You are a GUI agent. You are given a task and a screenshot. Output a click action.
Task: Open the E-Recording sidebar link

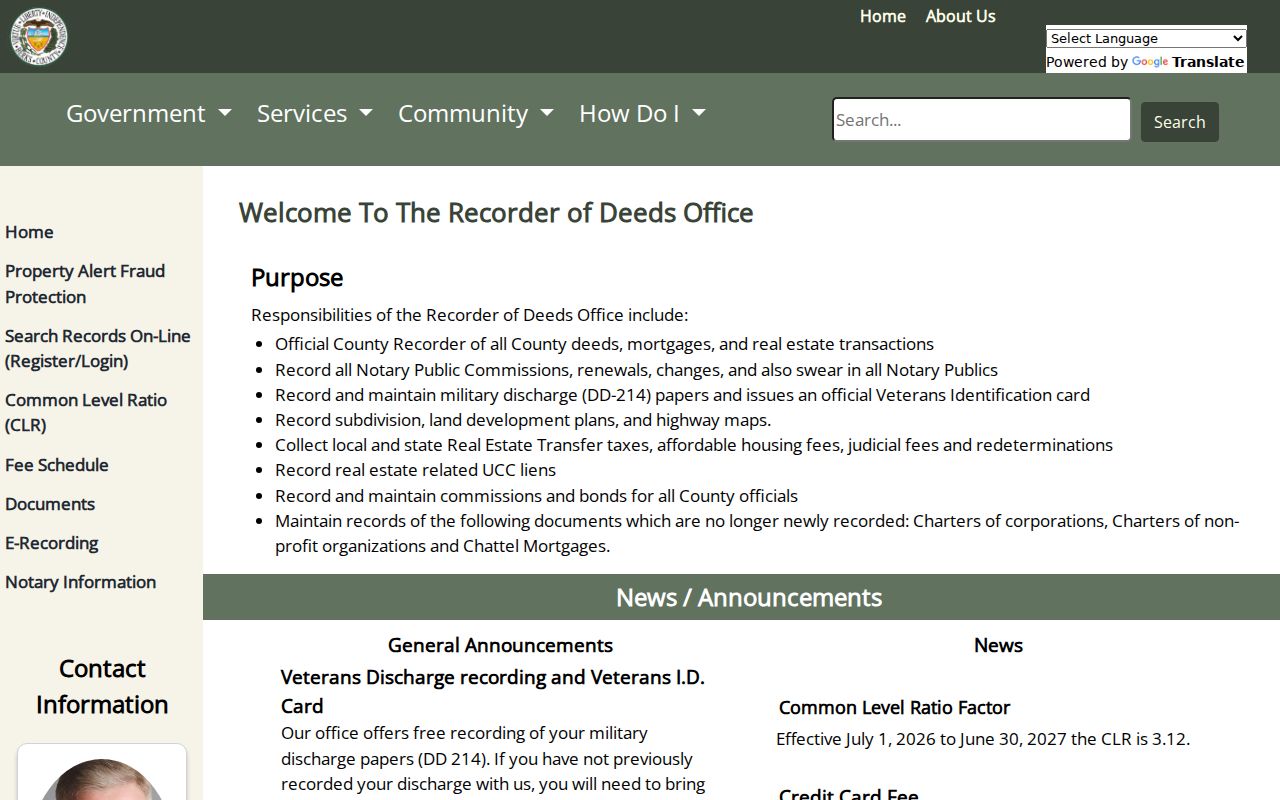pos(52,543)
